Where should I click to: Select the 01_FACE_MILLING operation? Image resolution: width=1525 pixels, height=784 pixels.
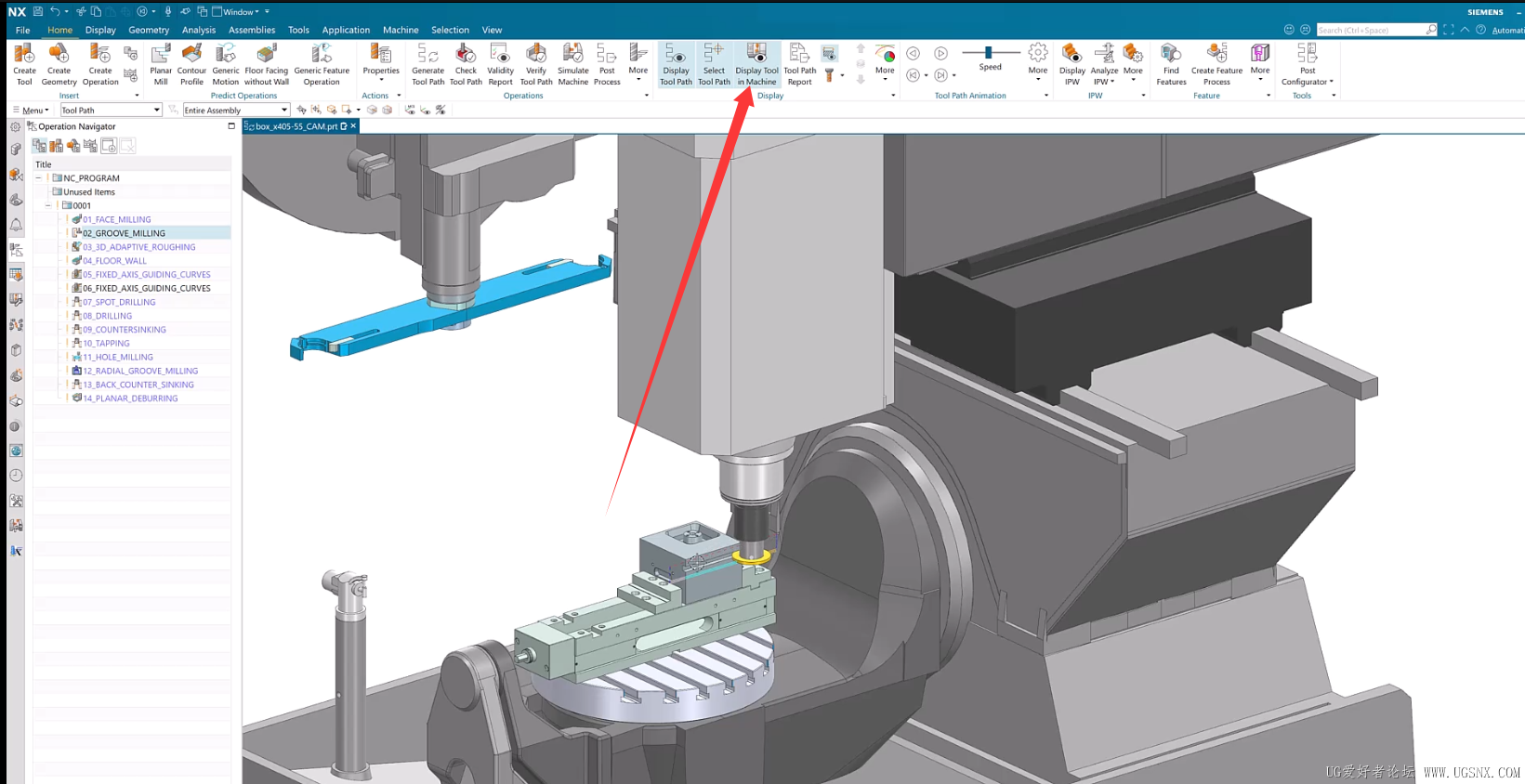(x=117, y=219)
